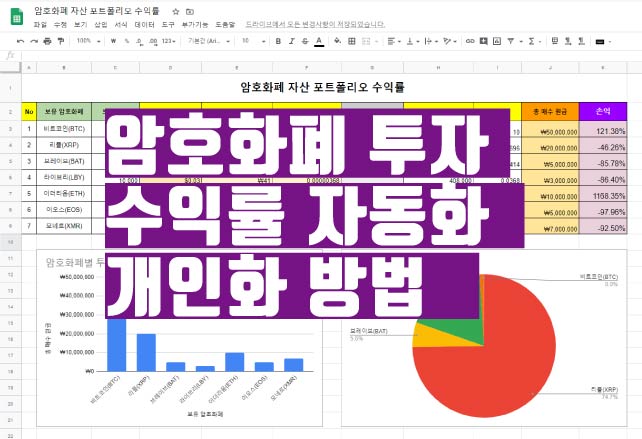Decrease decimal places

click(140, 41)
